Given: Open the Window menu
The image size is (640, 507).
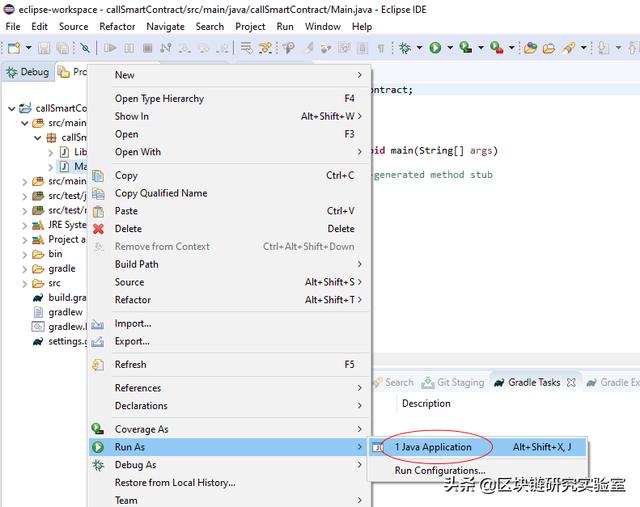Looking at the screenshot, I should 322,27.
